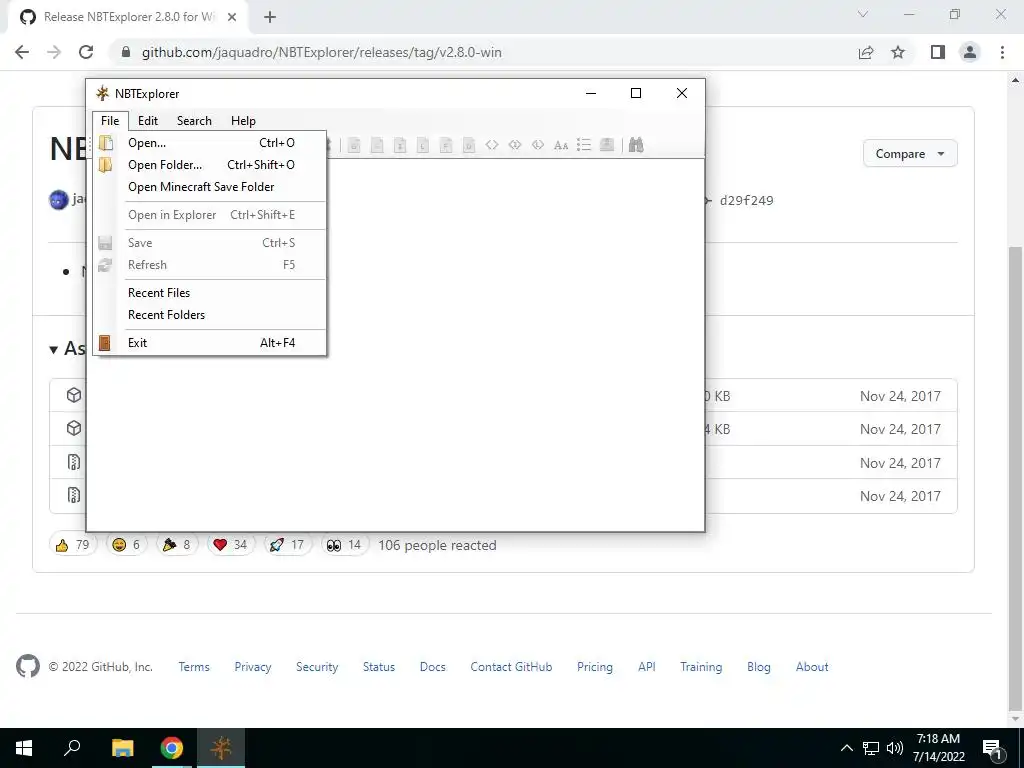
Task: Click the Add Int Array Tag icon
Action: click(515, 145)
